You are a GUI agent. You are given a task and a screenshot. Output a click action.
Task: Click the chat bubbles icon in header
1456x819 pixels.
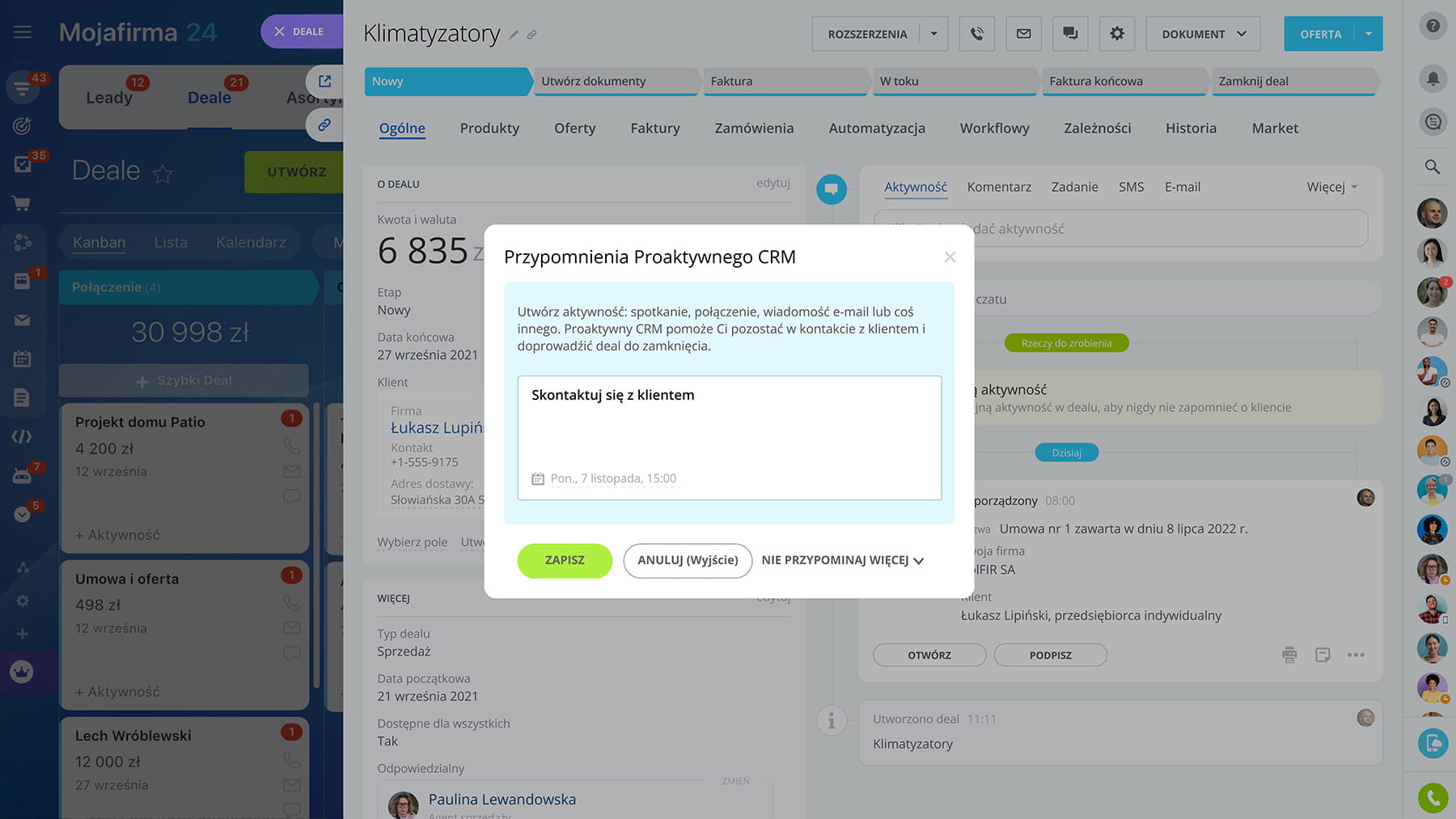[x=1070, y=34]
